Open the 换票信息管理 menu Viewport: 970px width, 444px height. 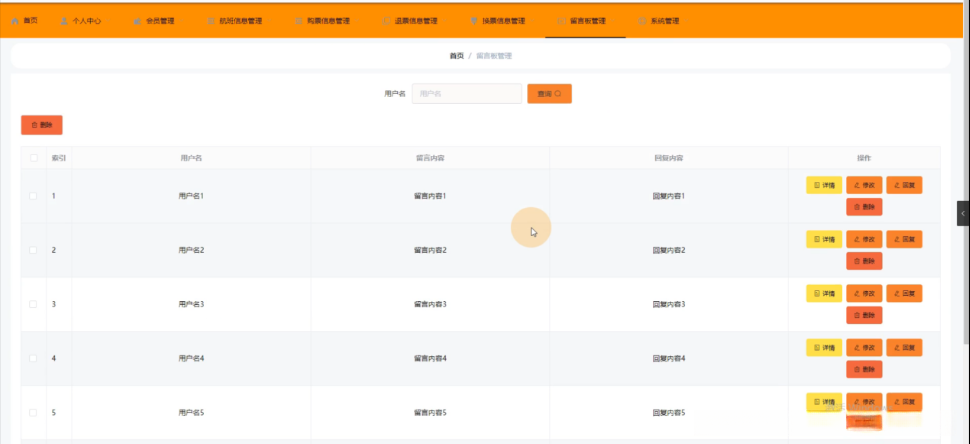(498, 20)
